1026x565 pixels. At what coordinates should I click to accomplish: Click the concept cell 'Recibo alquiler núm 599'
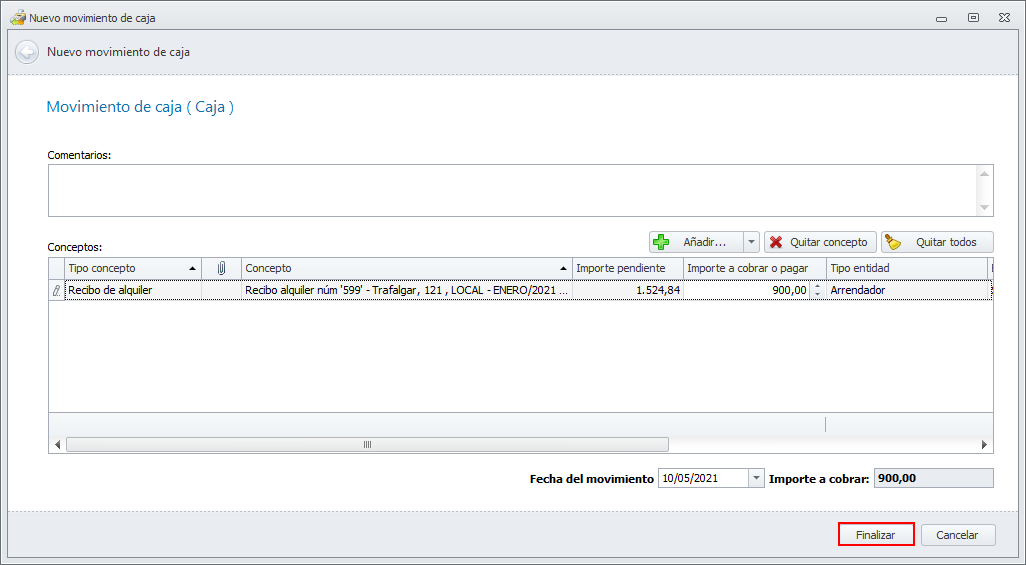click(x=406, y=290)
